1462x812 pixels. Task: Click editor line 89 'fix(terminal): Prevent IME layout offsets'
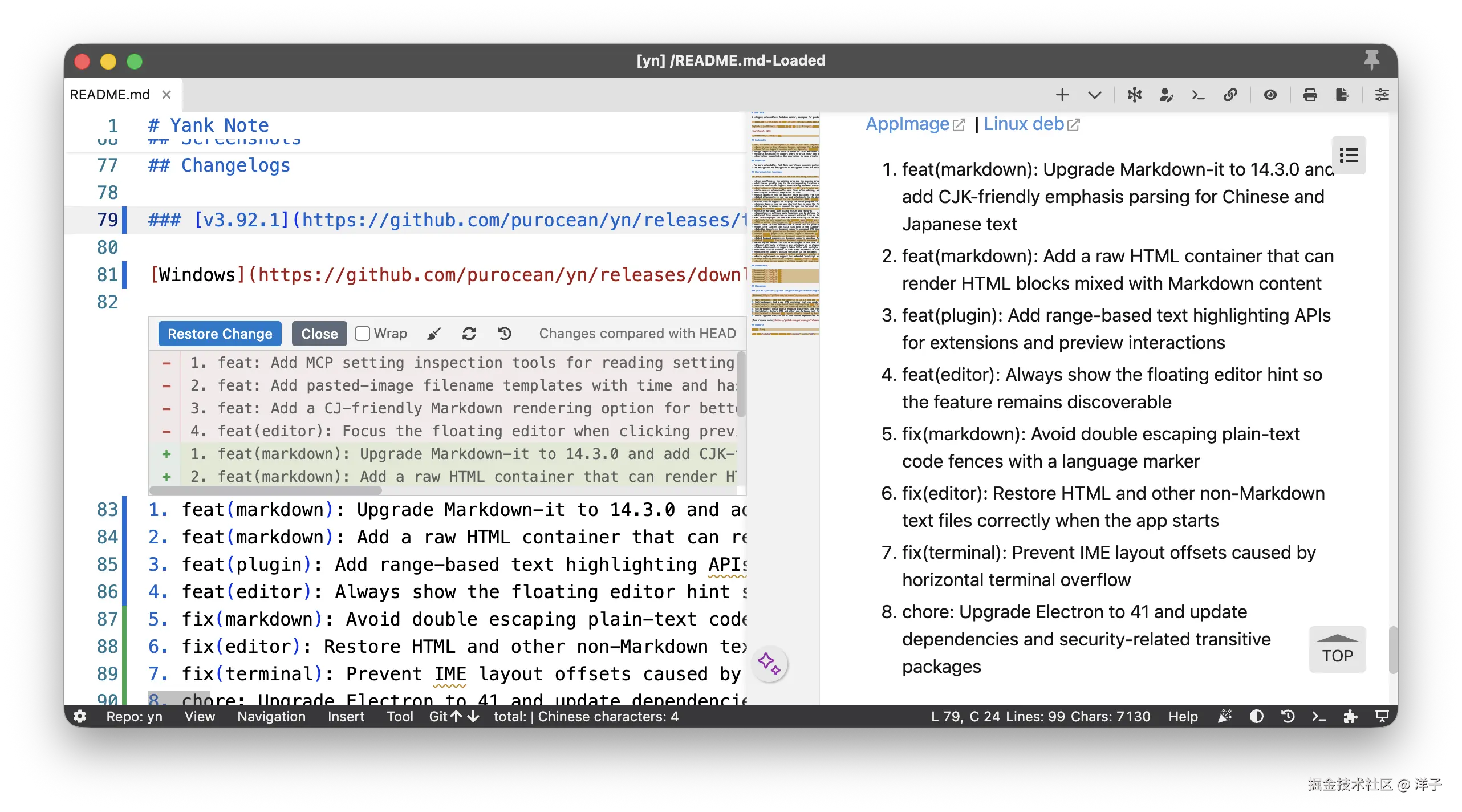[x=448, y=674]
